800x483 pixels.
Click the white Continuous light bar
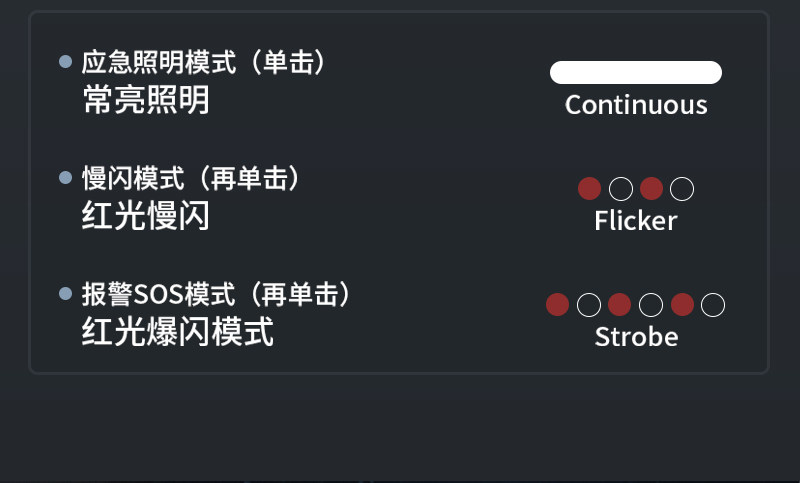click(636, 72)
